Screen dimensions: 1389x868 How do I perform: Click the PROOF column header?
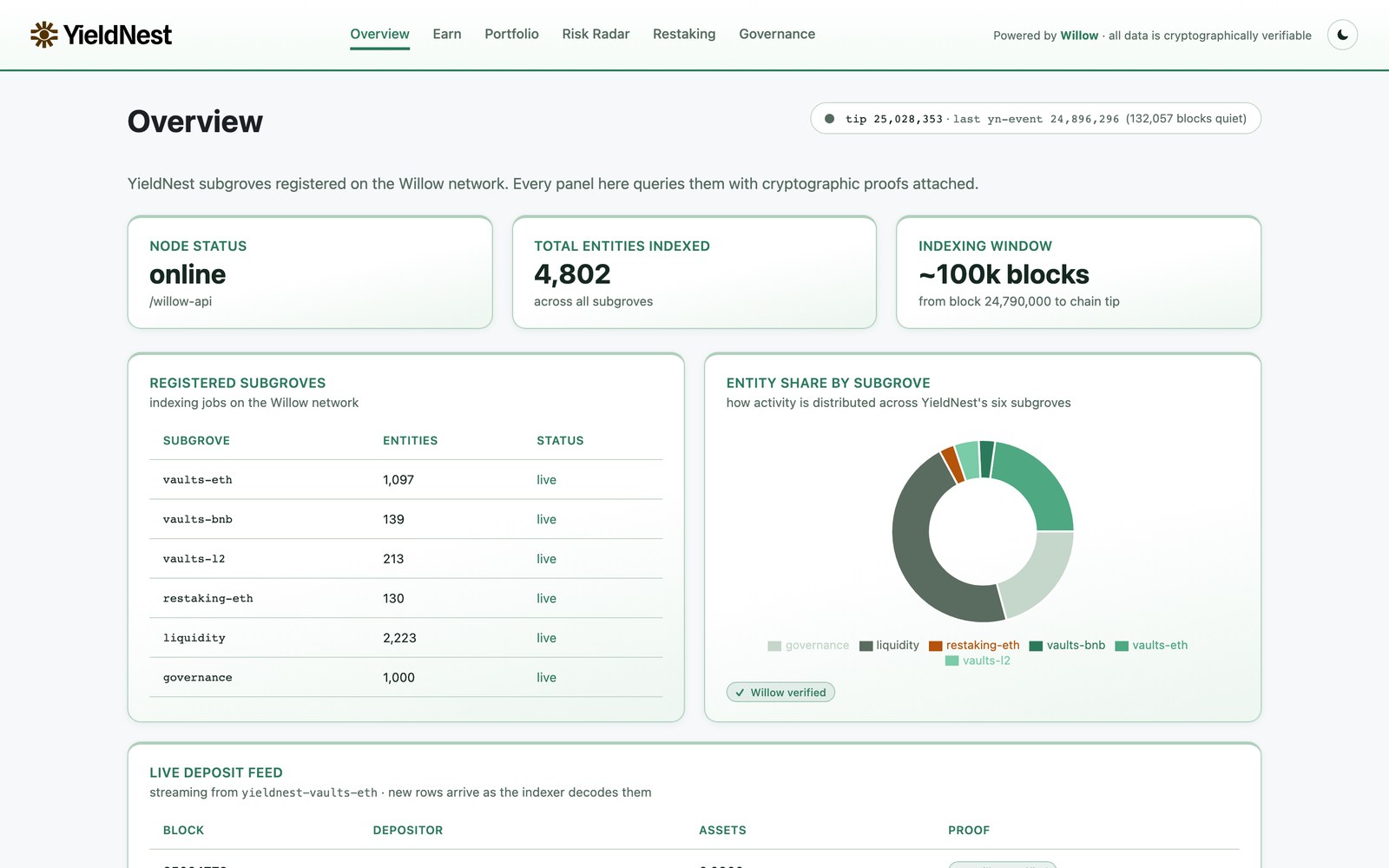(969, 831)
